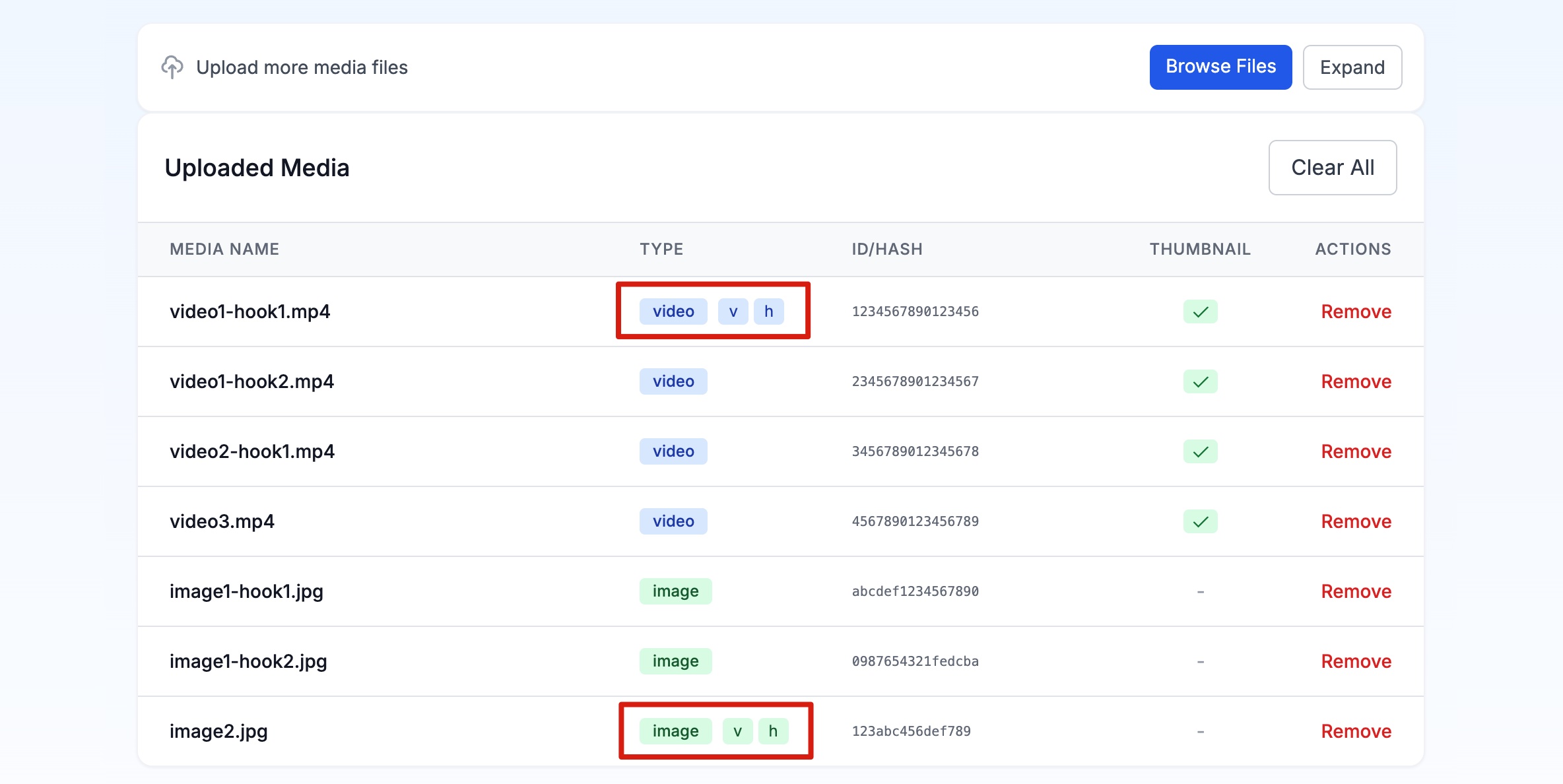The width and height of the screenshot is (1563, 784).
Task: Remove image1-hook2.jpg from the list
Action: 1356,661
